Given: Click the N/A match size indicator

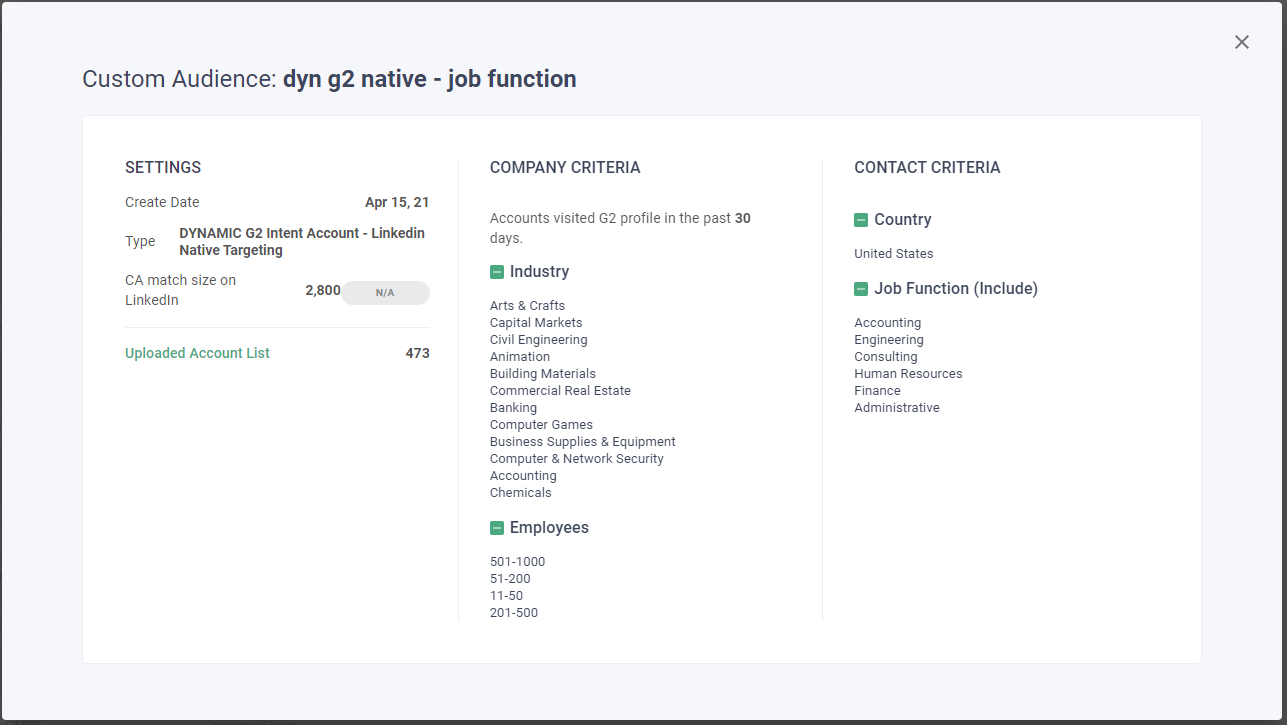Looking at the screenshot, I should tap(385, 293).
